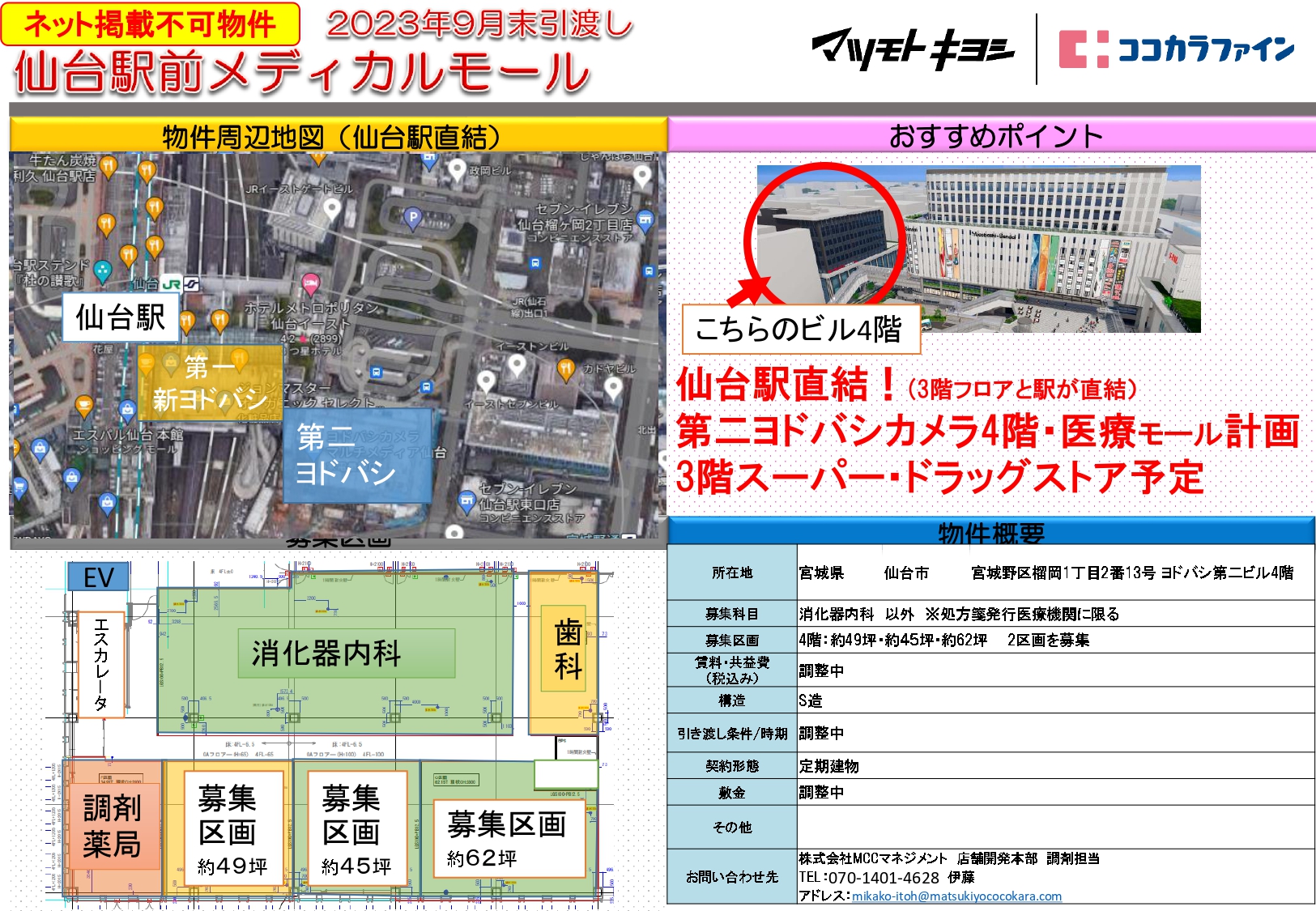
Task: Select the pin under JRイーストゲートビル label
Action: pos(331,209)
